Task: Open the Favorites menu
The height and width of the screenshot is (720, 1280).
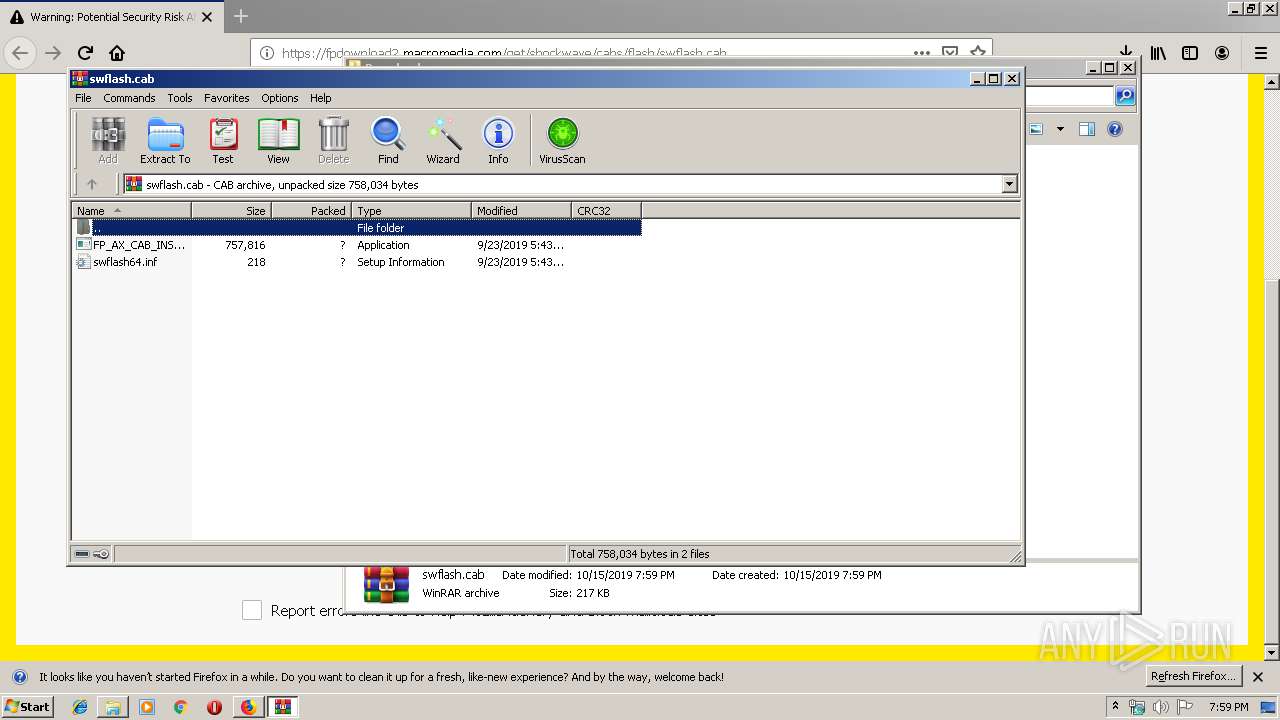Action: click(227, 98)
